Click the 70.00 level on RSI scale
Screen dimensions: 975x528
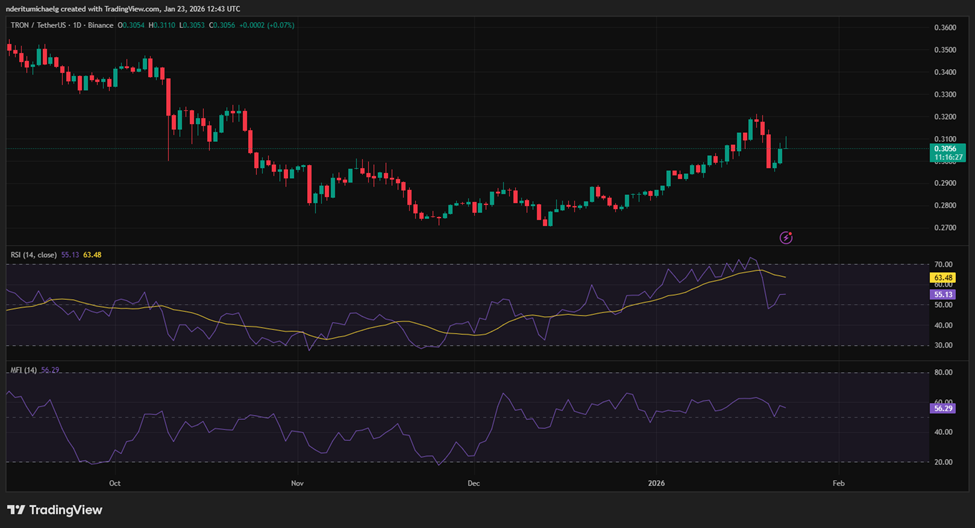point(944,265)
